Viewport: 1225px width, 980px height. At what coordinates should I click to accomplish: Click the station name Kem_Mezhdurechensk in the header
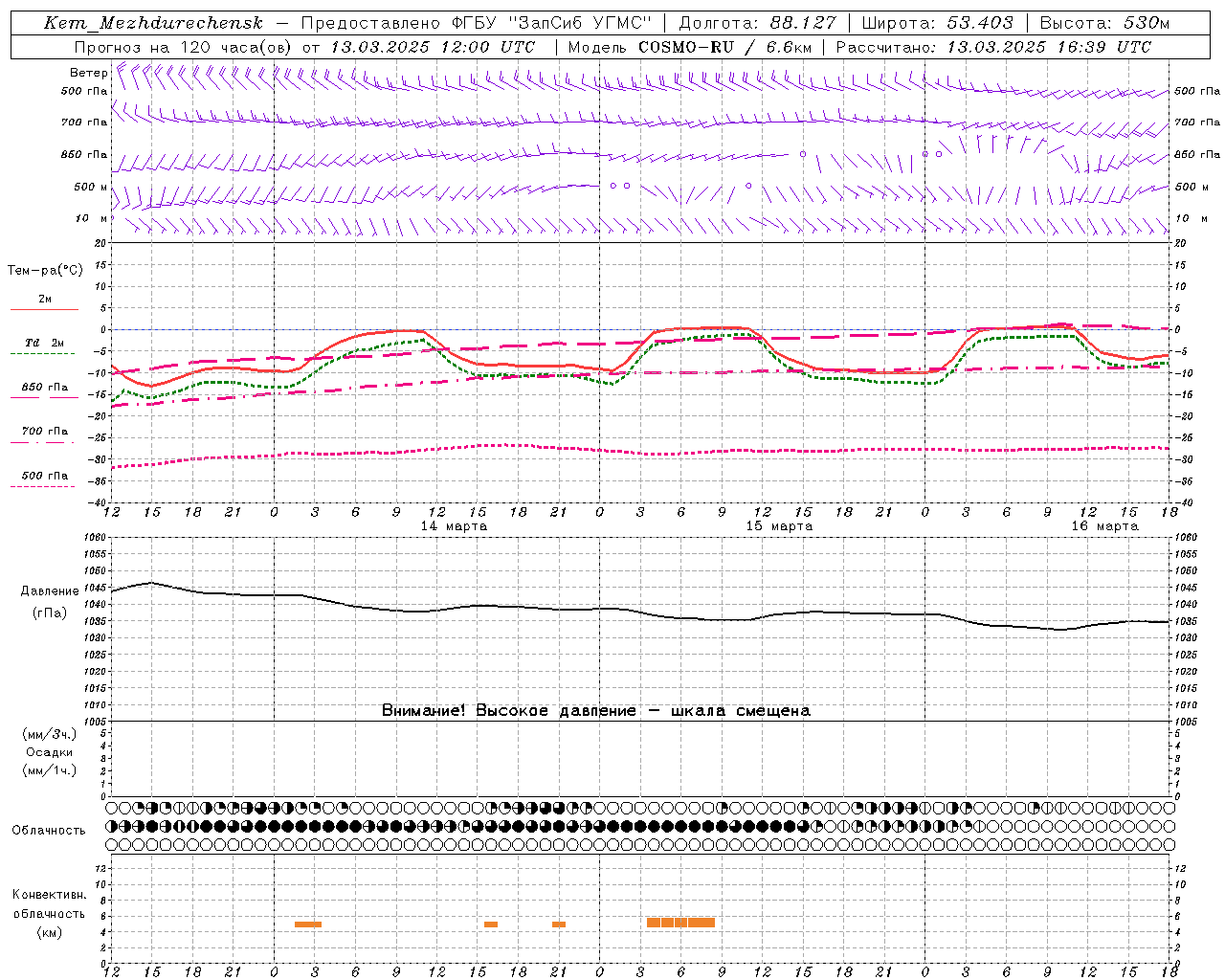pyautogui.click(x=153, y=23)
